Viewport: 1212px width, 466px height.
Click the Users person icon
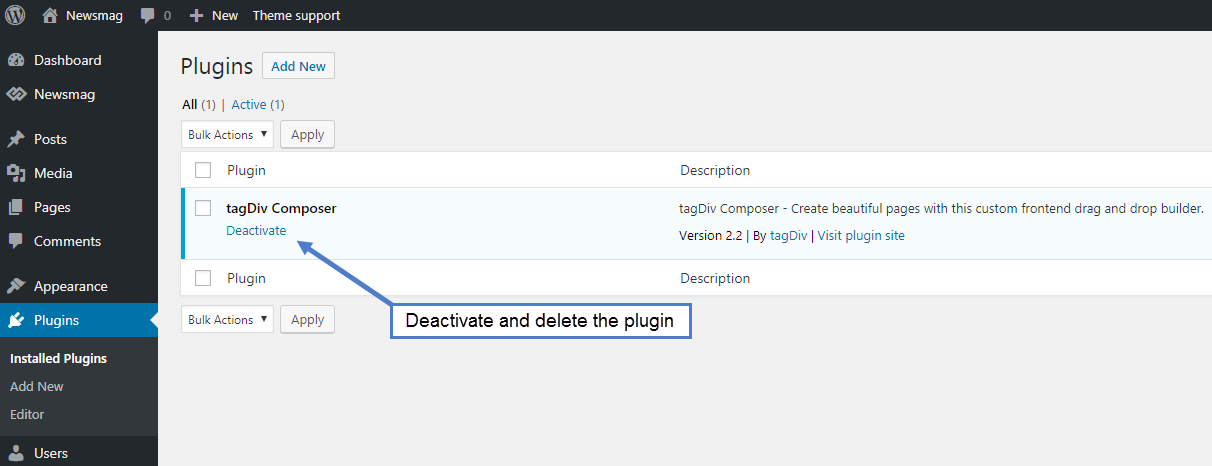pyautogui.click(x=16, y=453)
